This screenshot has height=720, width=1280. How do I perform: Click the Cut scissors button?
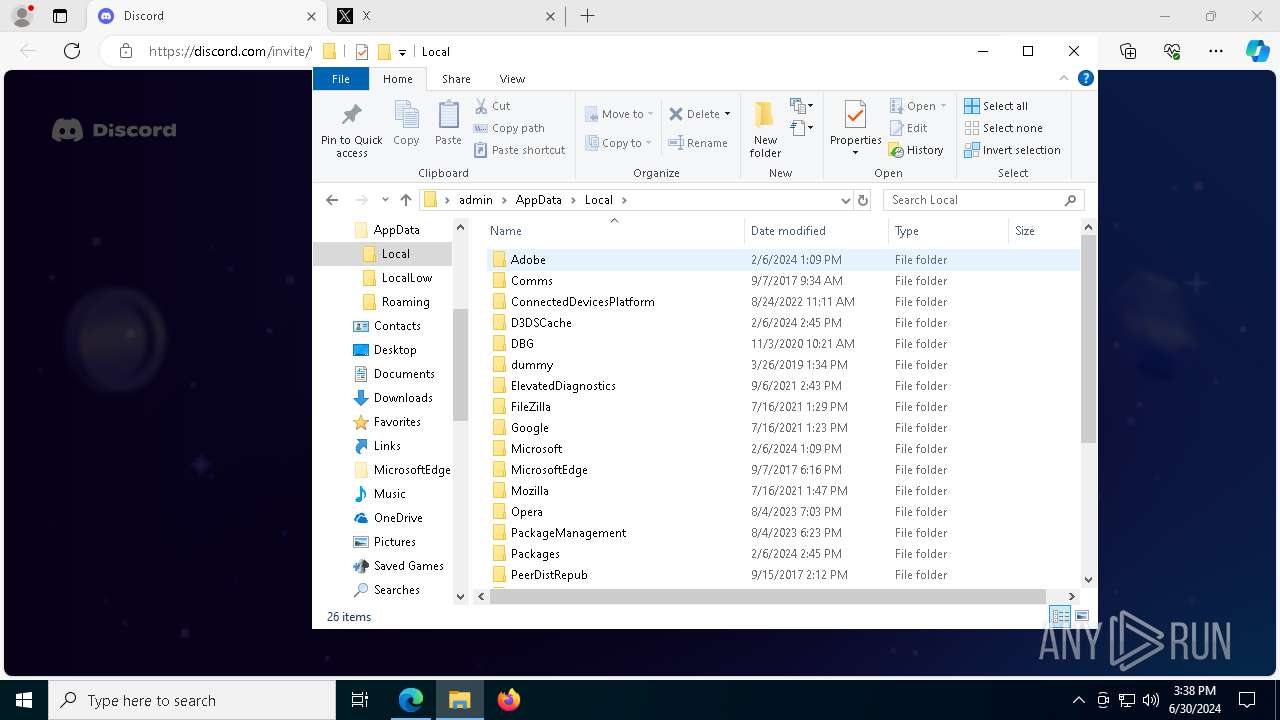(492, 106)
